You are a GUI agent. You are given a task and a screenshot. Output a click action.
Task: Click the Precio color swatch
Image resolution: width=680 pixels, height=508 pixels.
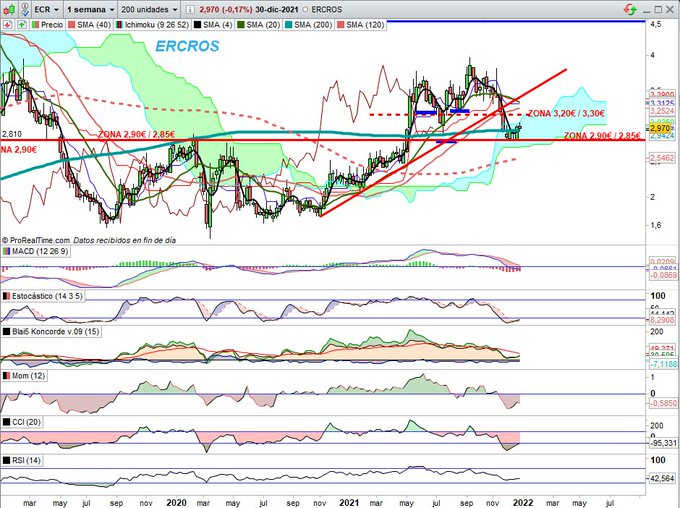[x=35, y=25]
